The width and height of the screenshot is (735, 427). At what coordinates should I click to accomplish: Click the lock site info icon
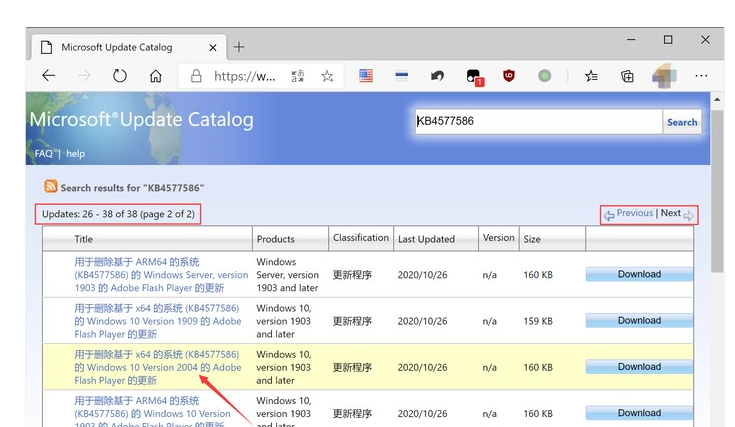point(196,75)
